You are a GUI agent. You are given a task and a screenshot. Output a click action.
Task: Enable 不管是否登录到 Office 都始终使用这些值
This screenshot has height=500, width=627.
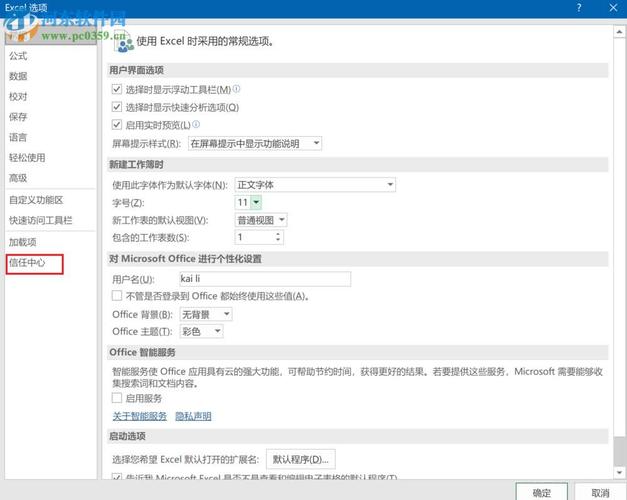point(117,296)
